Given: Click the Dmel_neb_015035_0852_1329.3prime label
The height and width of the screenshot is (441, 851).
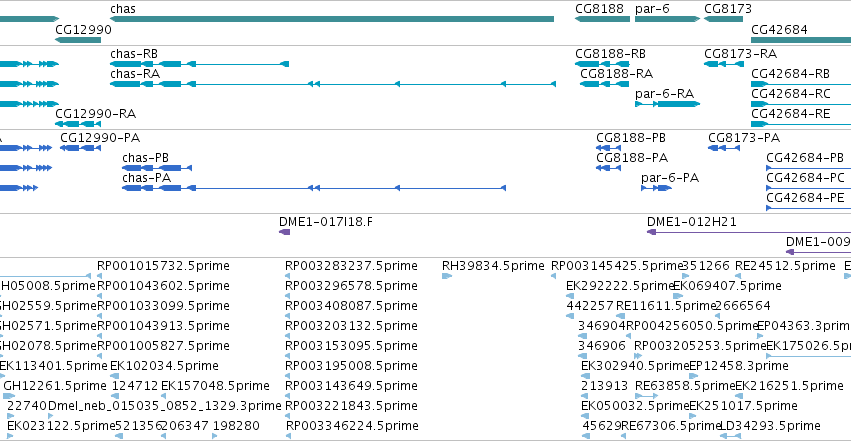Looking at the screenshot, I should point(165,406).
